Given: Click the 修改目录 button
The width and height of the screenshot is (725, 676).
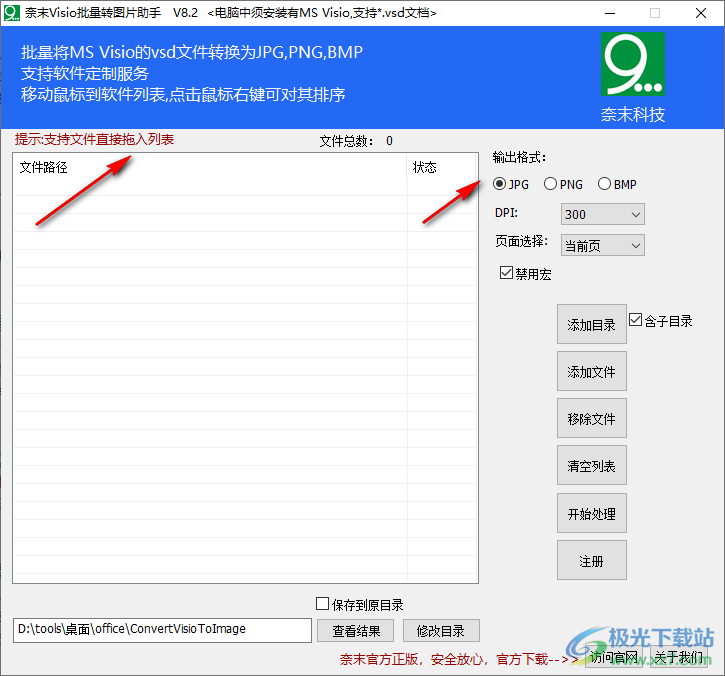Looking at the screenshot, I should 441,631.
